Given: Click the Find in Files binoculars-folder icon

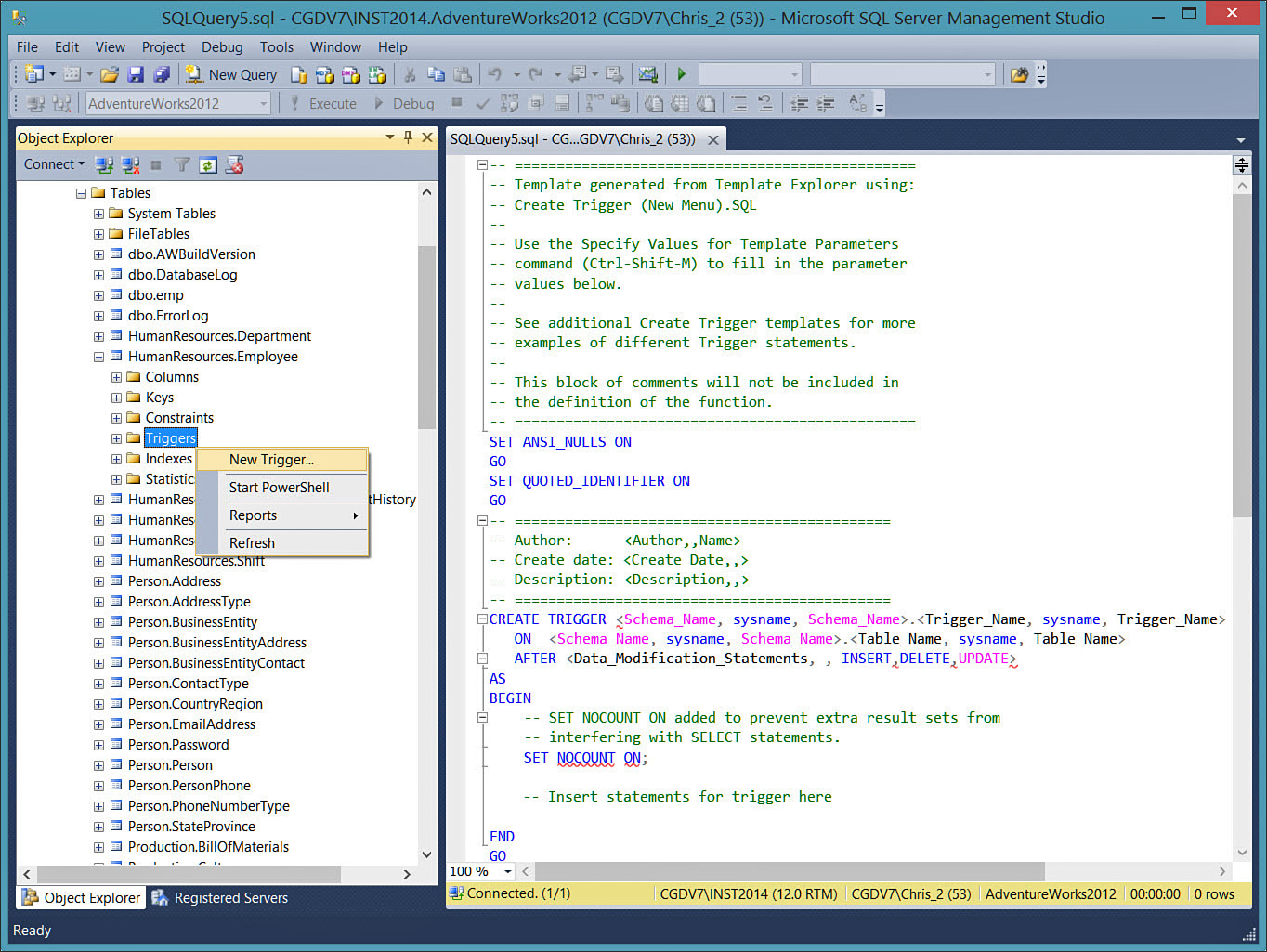Looking at the screenshot, I should pyautogui.click(x=1019, y=75).
